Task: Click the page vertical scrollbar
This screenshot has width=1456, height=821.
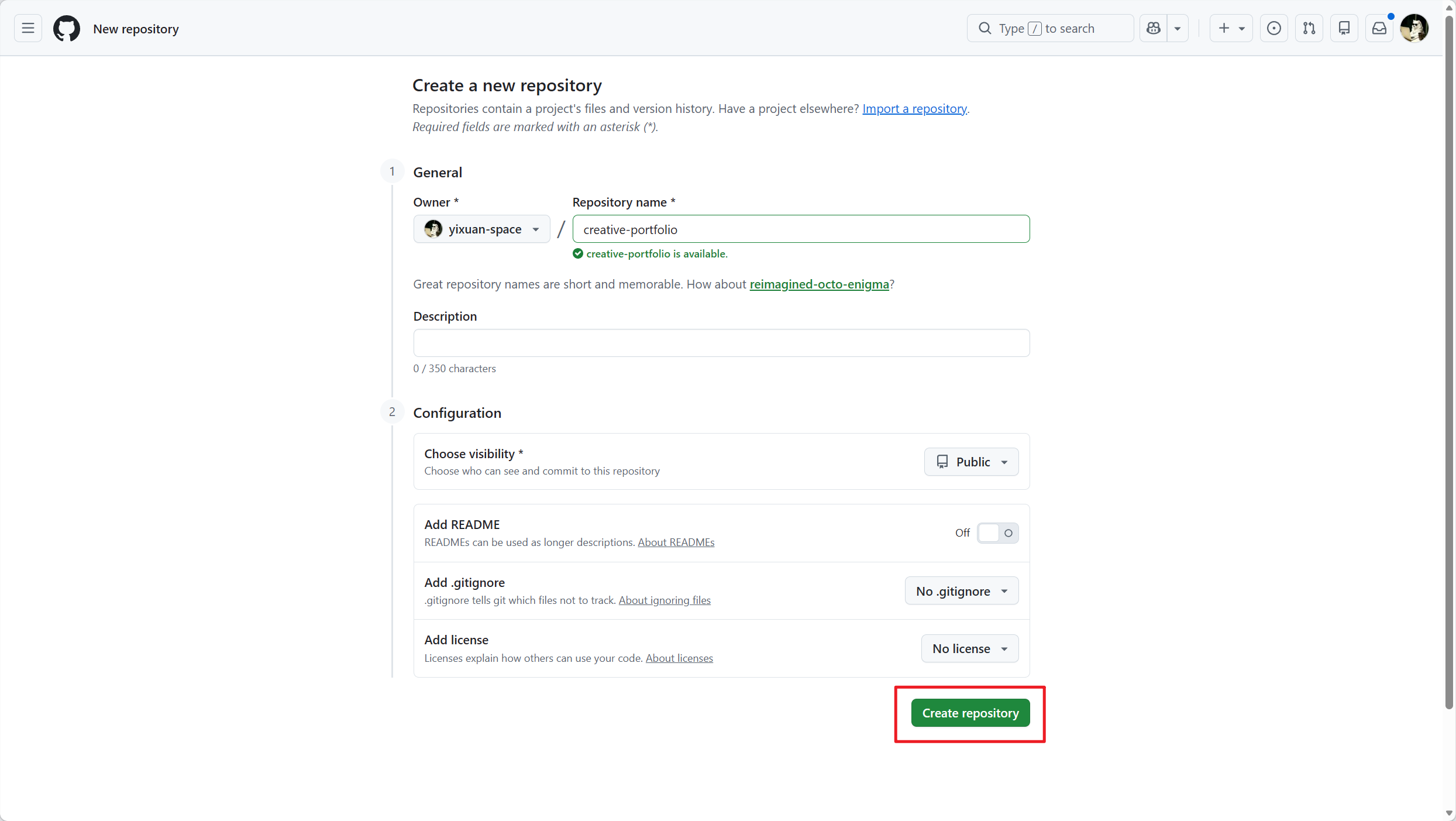Action: [x=1449, y=363]
